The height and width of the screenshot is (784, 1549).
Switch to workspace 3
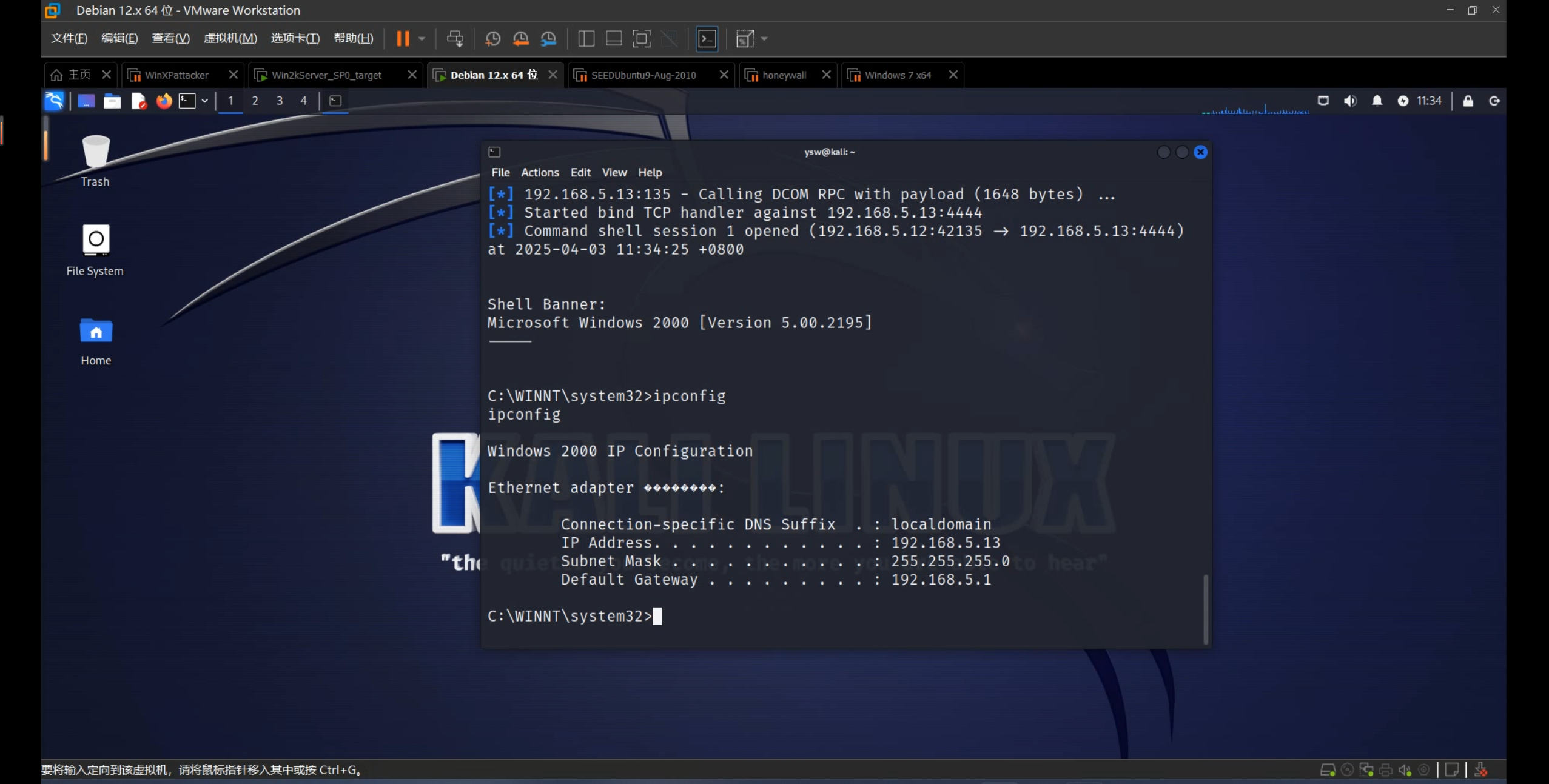click(280, 101)
